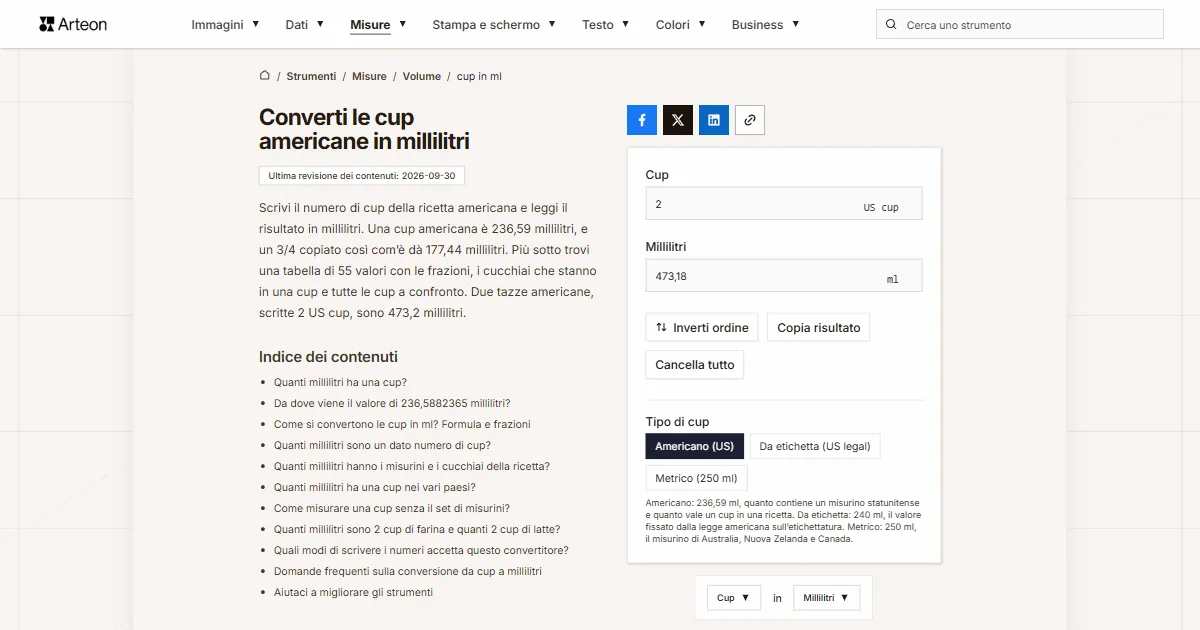Share page on Facebook
This screenshot has width=1200, height=630.
coord(642,120)
